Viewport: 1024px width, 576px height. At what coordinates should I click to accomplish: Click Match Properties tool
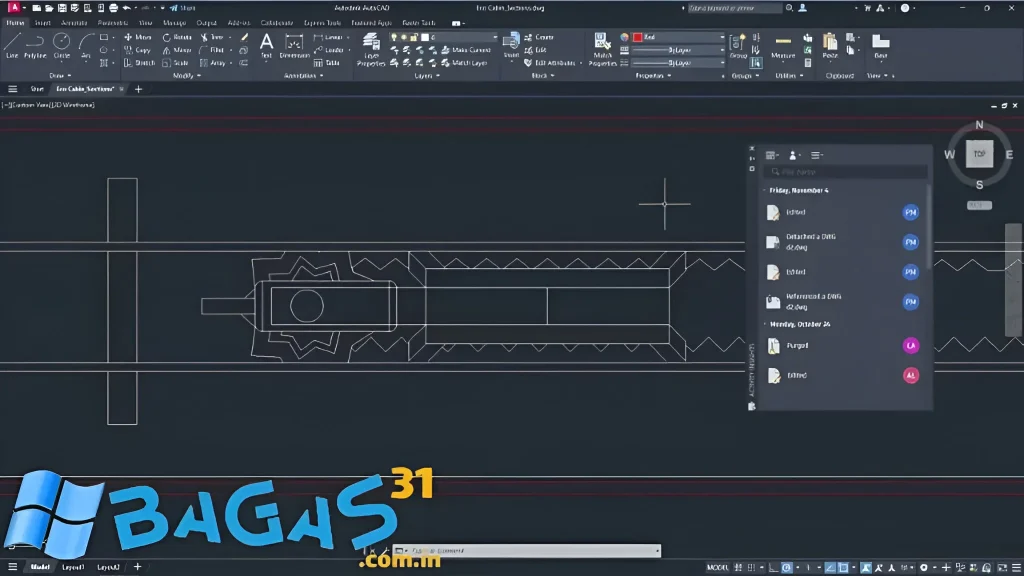(x=602, y=50)
